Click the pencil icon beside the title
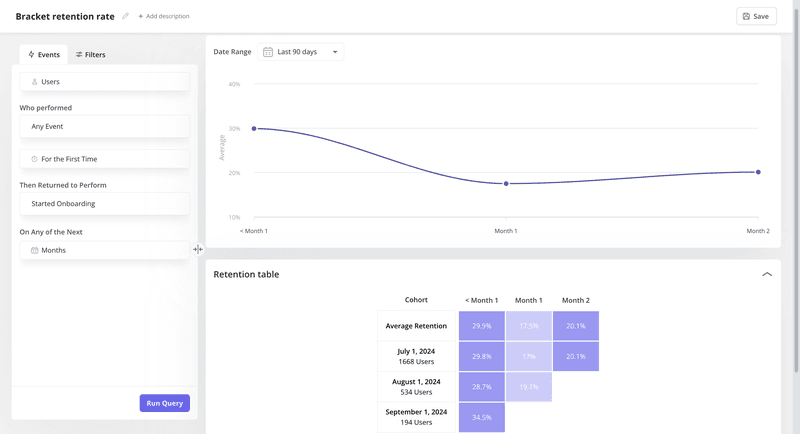800x434 pixels. pyautogui.click(x=126, y=16)
